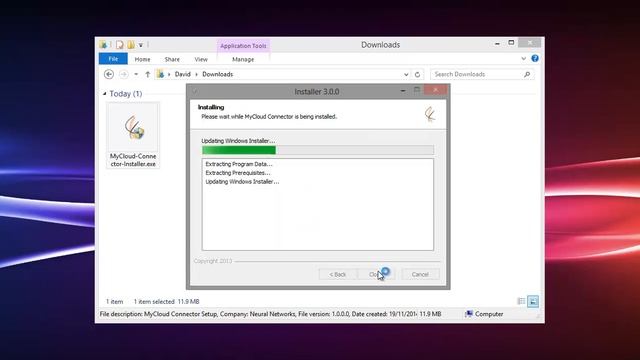Viewport: 640px width, 360px height.
Task: Switch to details view icon
Action: (x=521, y=301)
